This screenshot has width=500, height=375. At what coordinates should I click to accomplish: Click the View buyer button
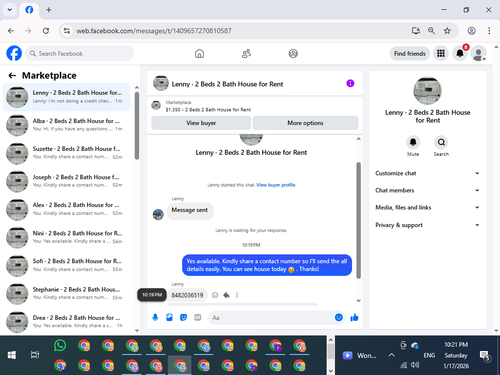201,123
